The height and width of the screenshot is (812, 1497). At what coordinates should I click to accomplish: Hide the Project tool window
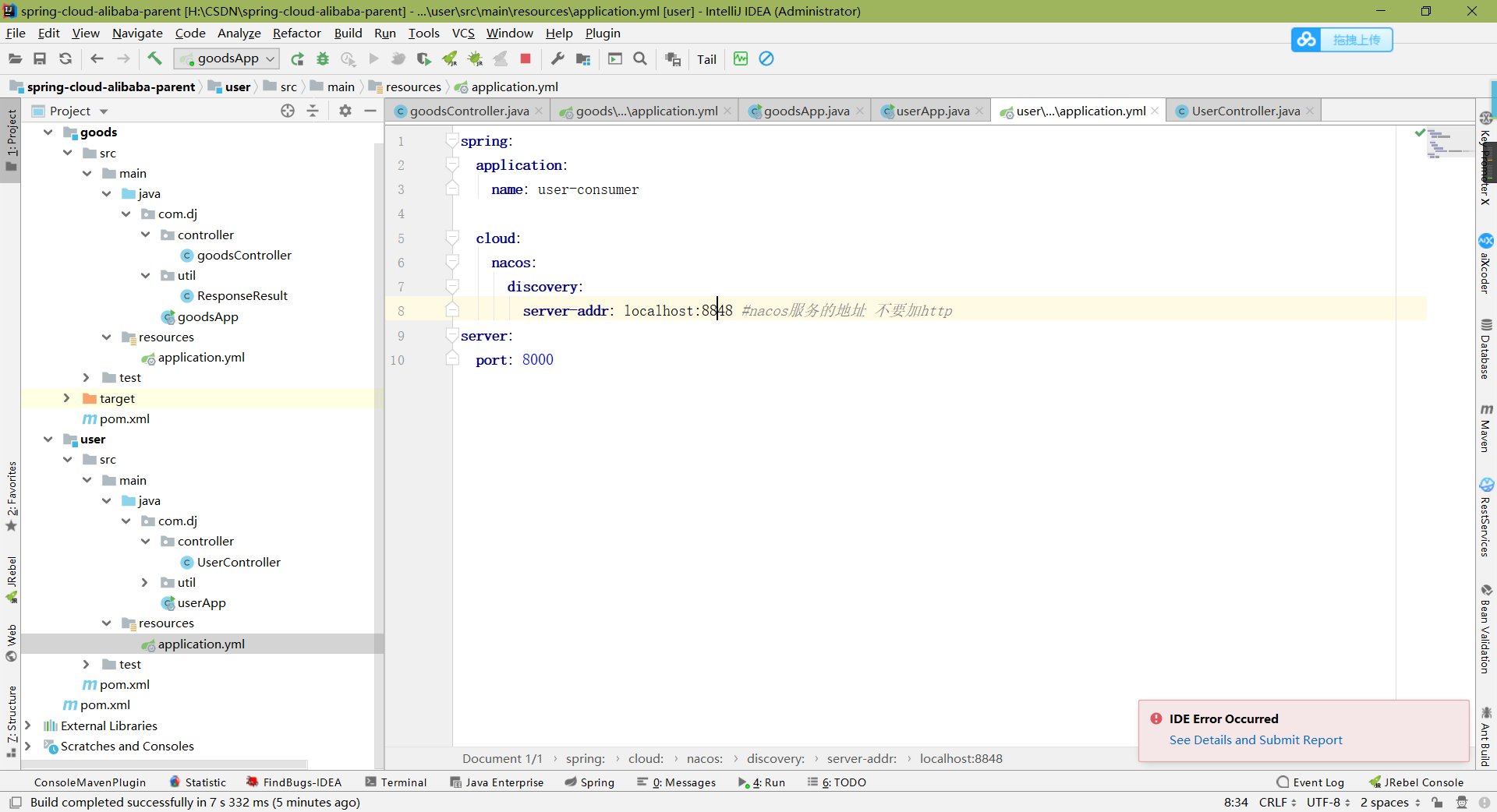coord(370,111)
